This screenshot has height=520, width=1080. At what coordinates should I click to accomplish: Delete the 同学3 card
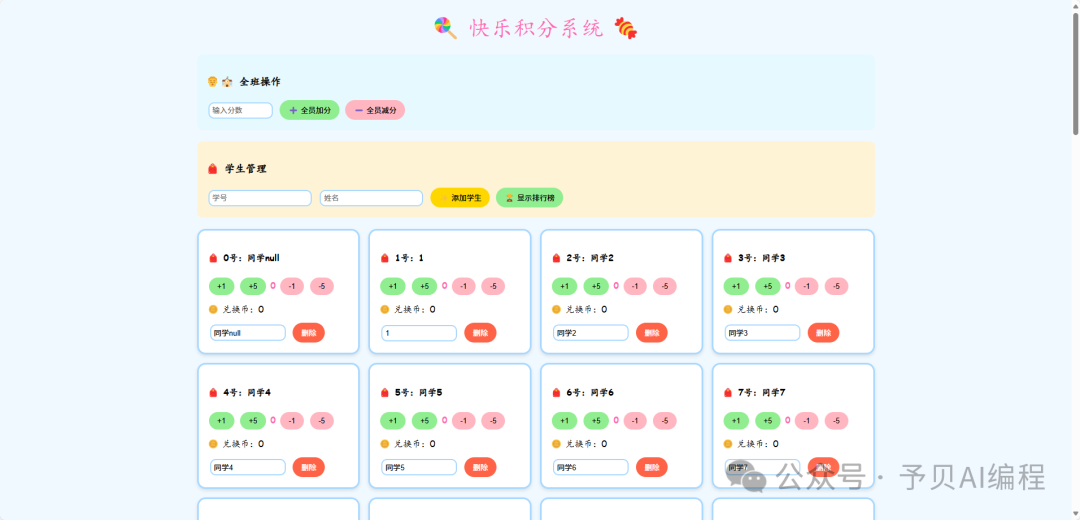click(x=823, y=333)
